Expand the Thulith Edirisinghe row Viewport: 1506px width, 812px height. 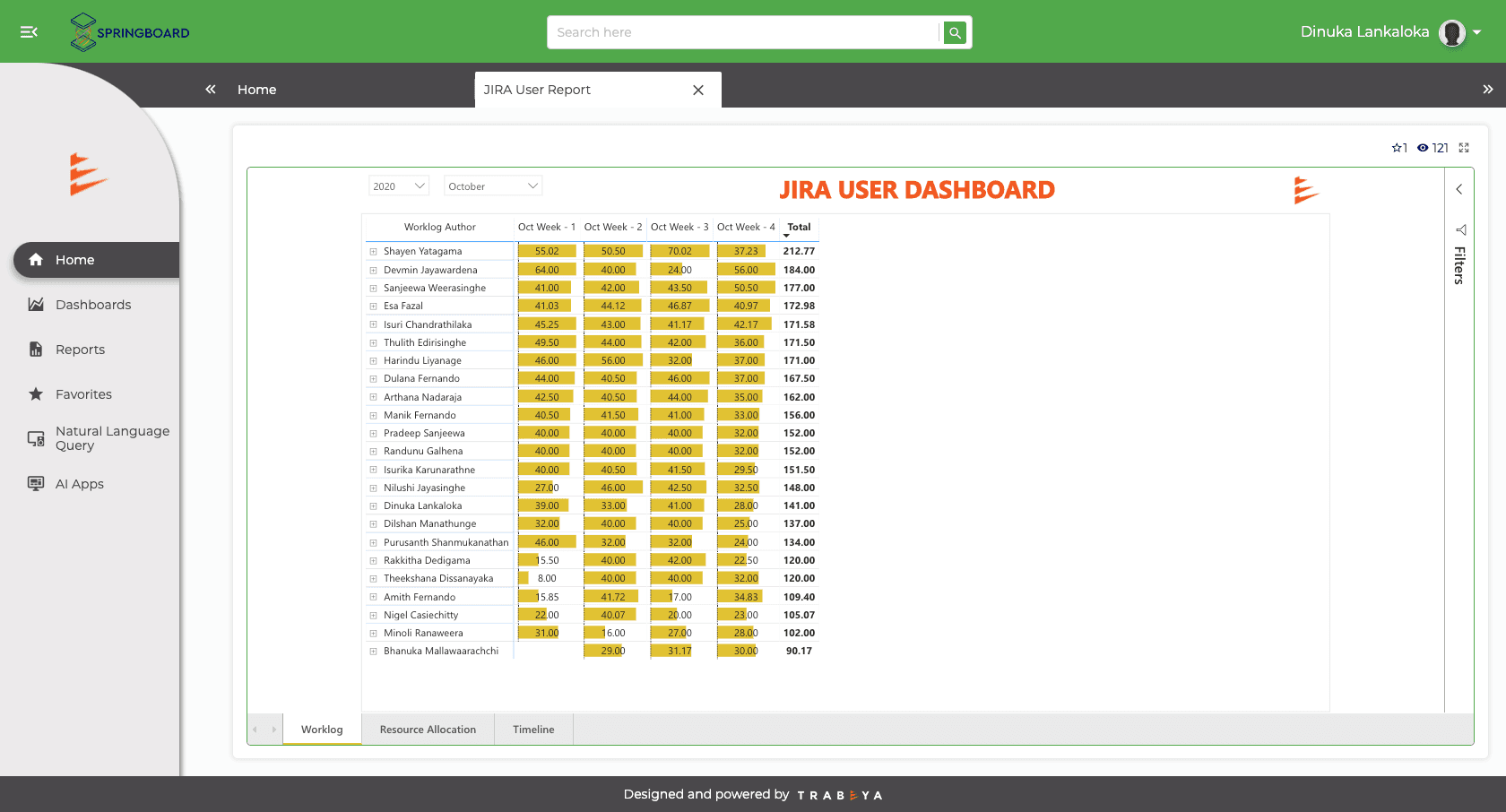pos(373,342)
